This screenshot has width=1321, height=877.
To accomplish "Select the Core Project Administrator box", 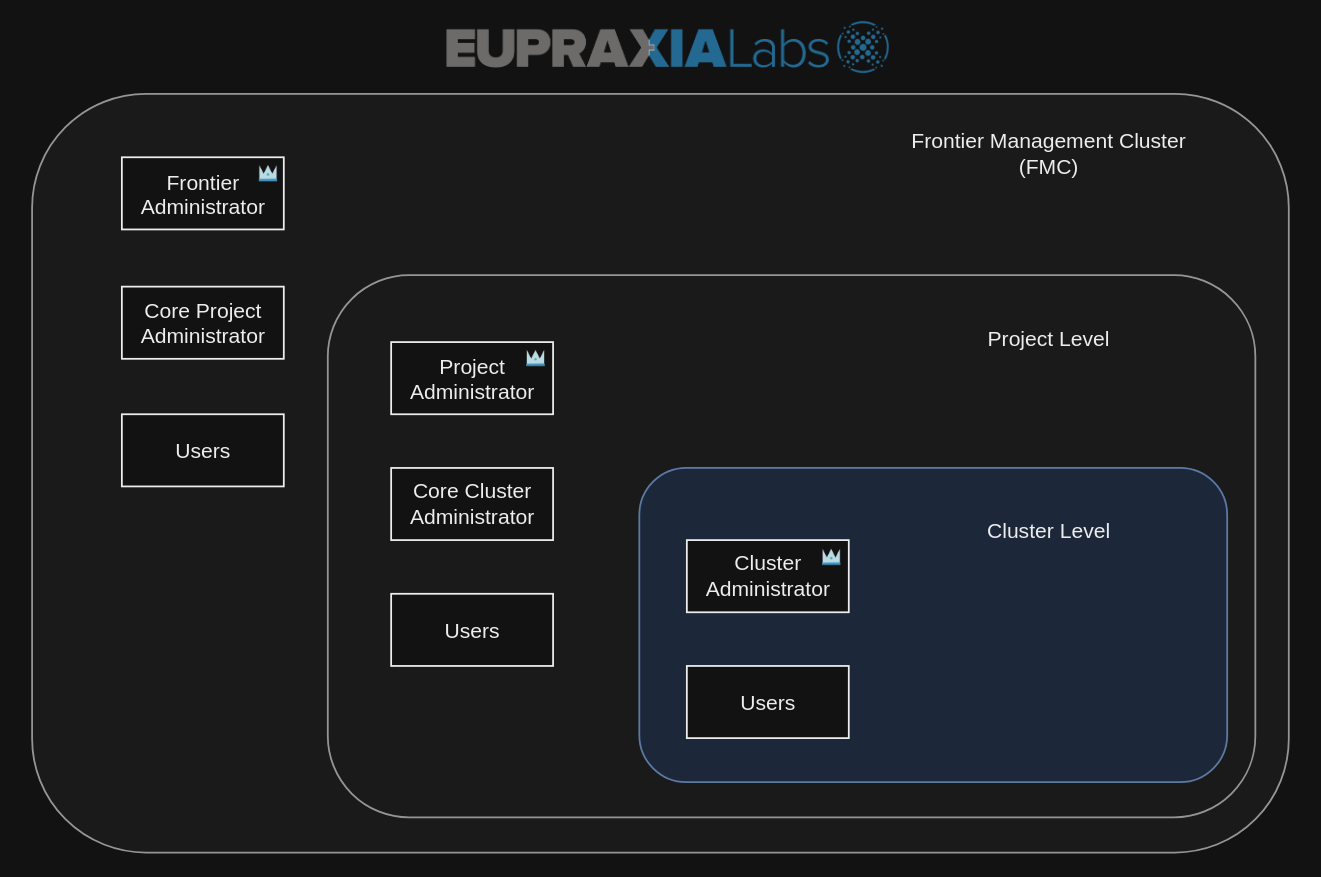I will click(x=203, y=323).
